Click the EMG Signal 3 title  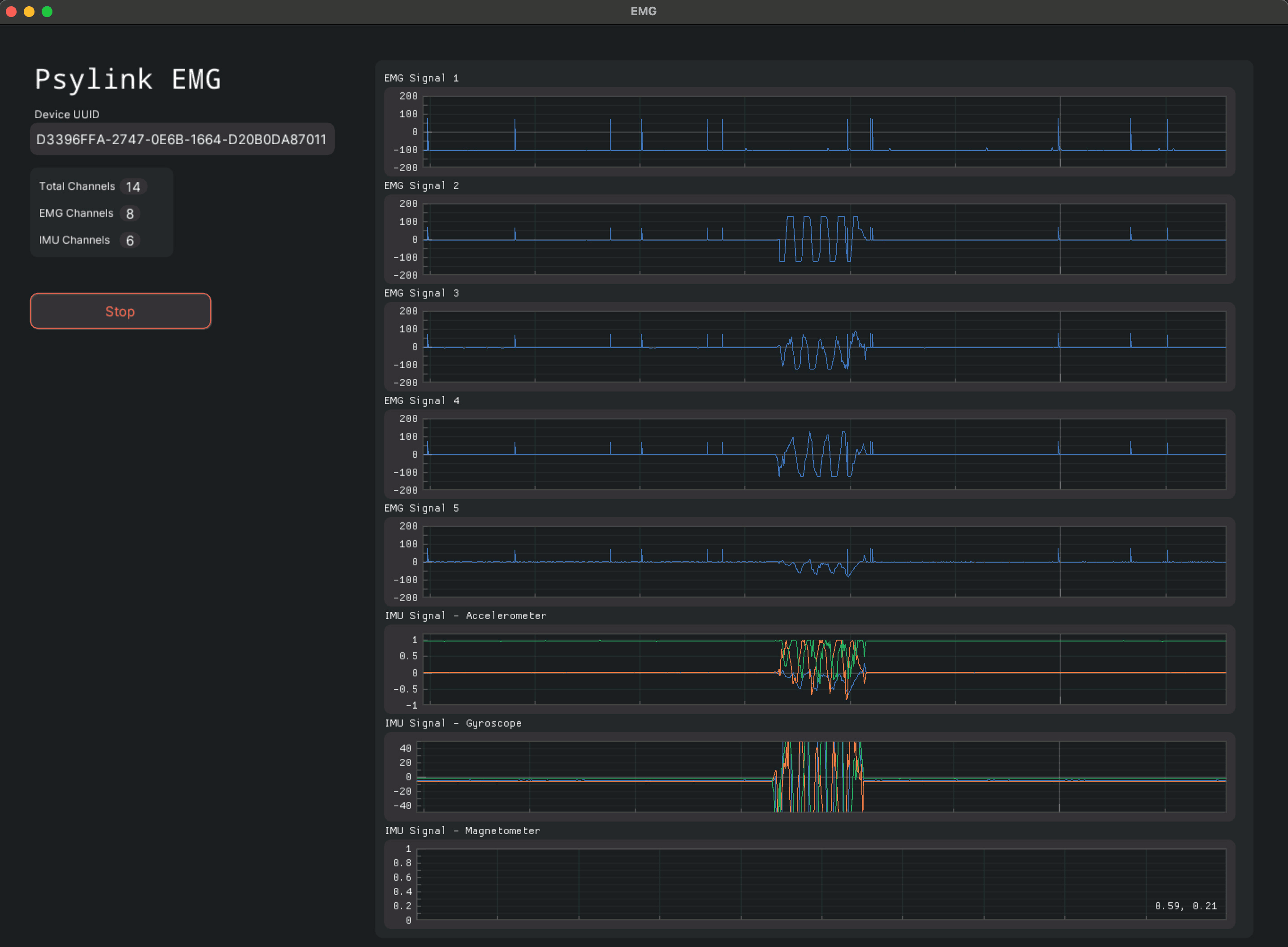coord(422,293)
